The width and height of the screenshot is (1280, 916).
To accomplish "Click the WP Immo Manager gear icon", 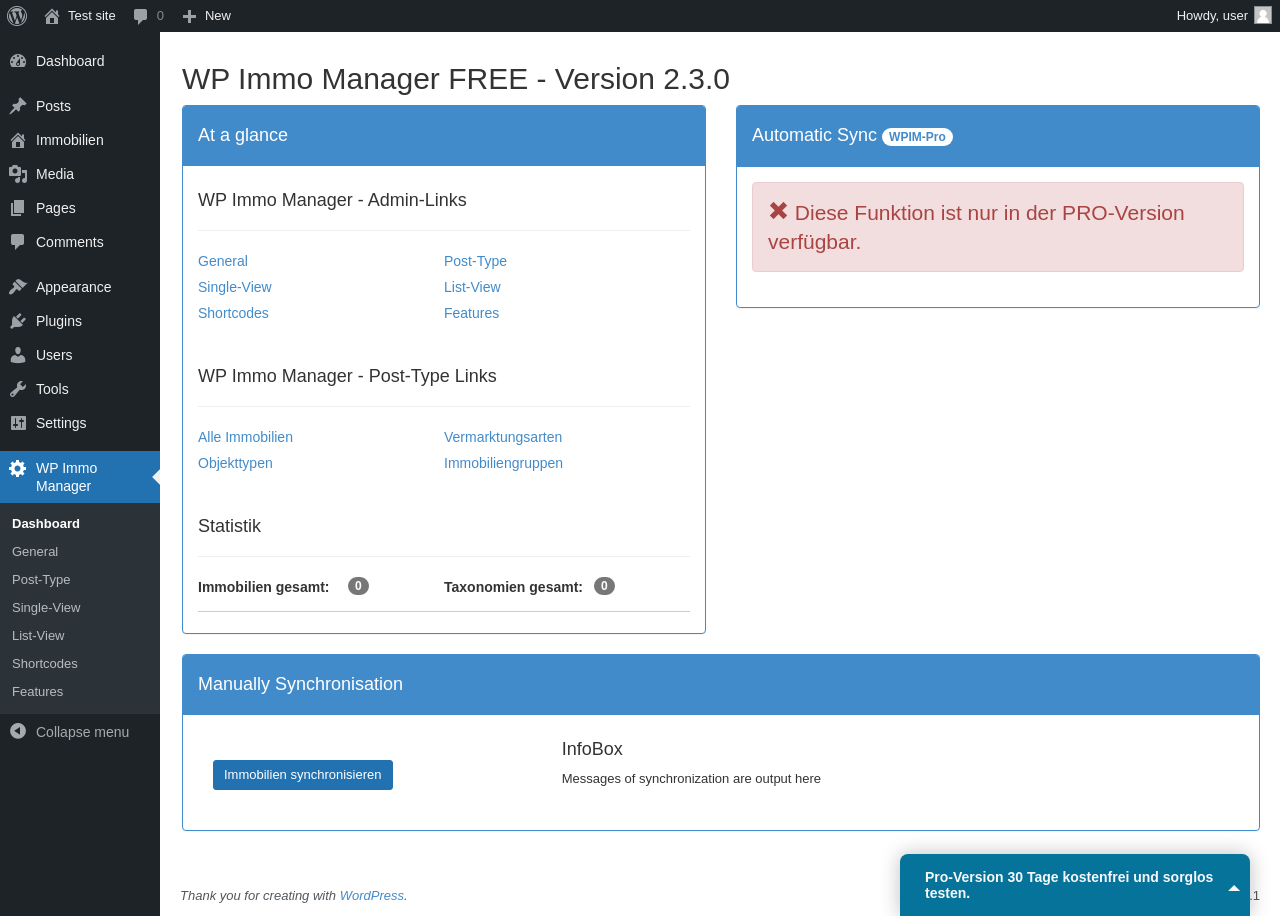I will pyautogui.click(x=18, y=468).
